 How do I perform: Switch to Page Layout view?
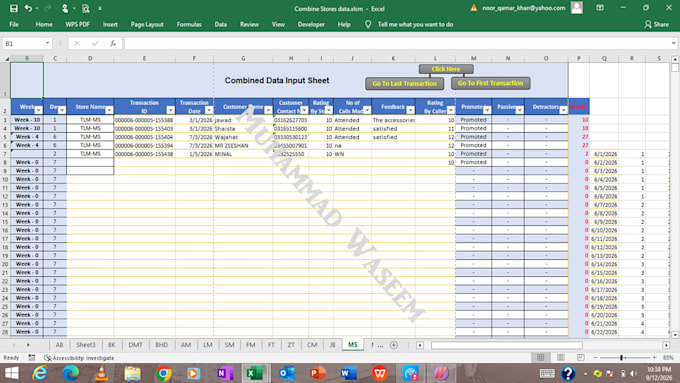560,357
